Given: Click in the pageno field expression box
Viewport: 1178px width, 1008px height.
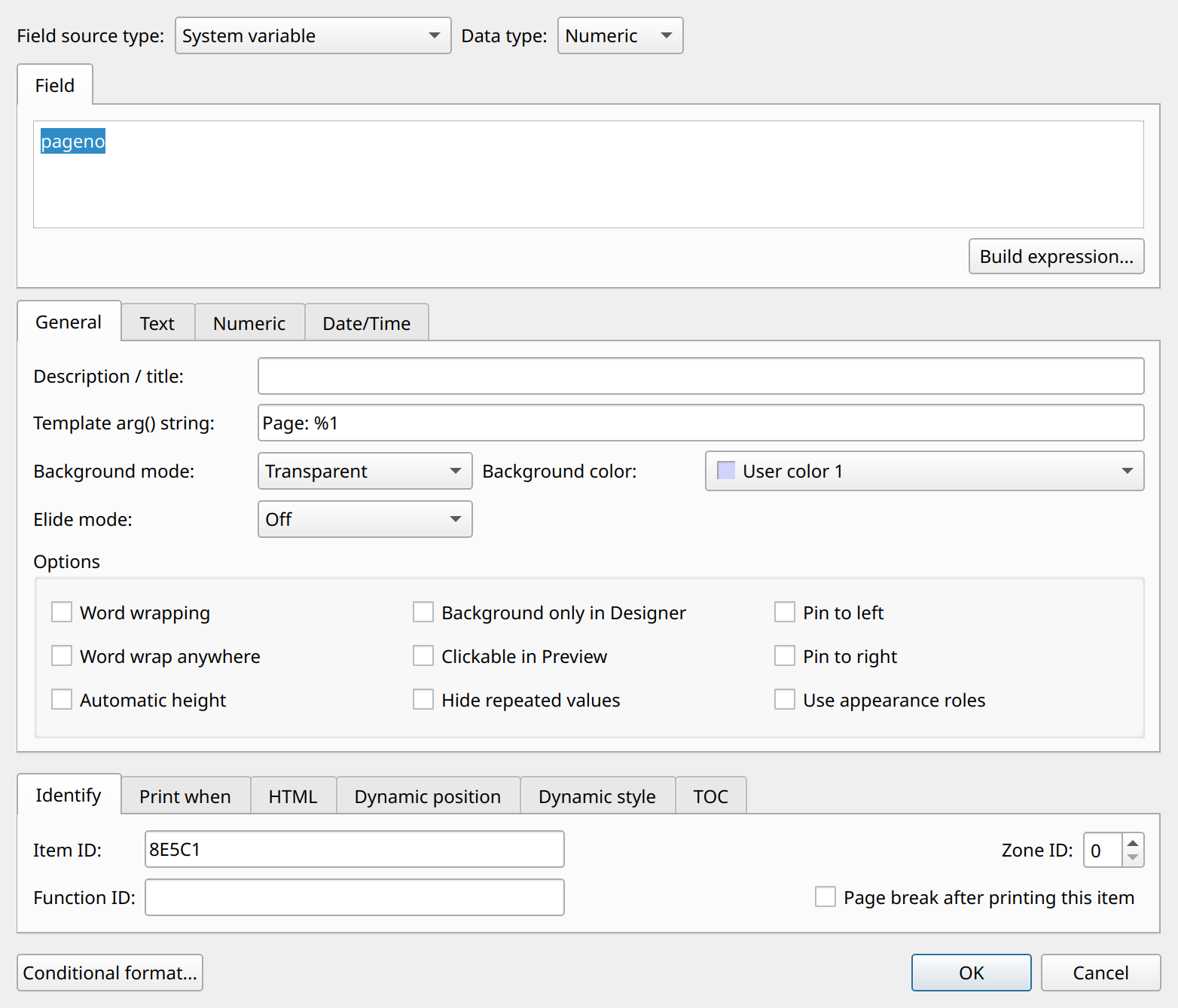Looking at the screenshot, I should point(588,174).
